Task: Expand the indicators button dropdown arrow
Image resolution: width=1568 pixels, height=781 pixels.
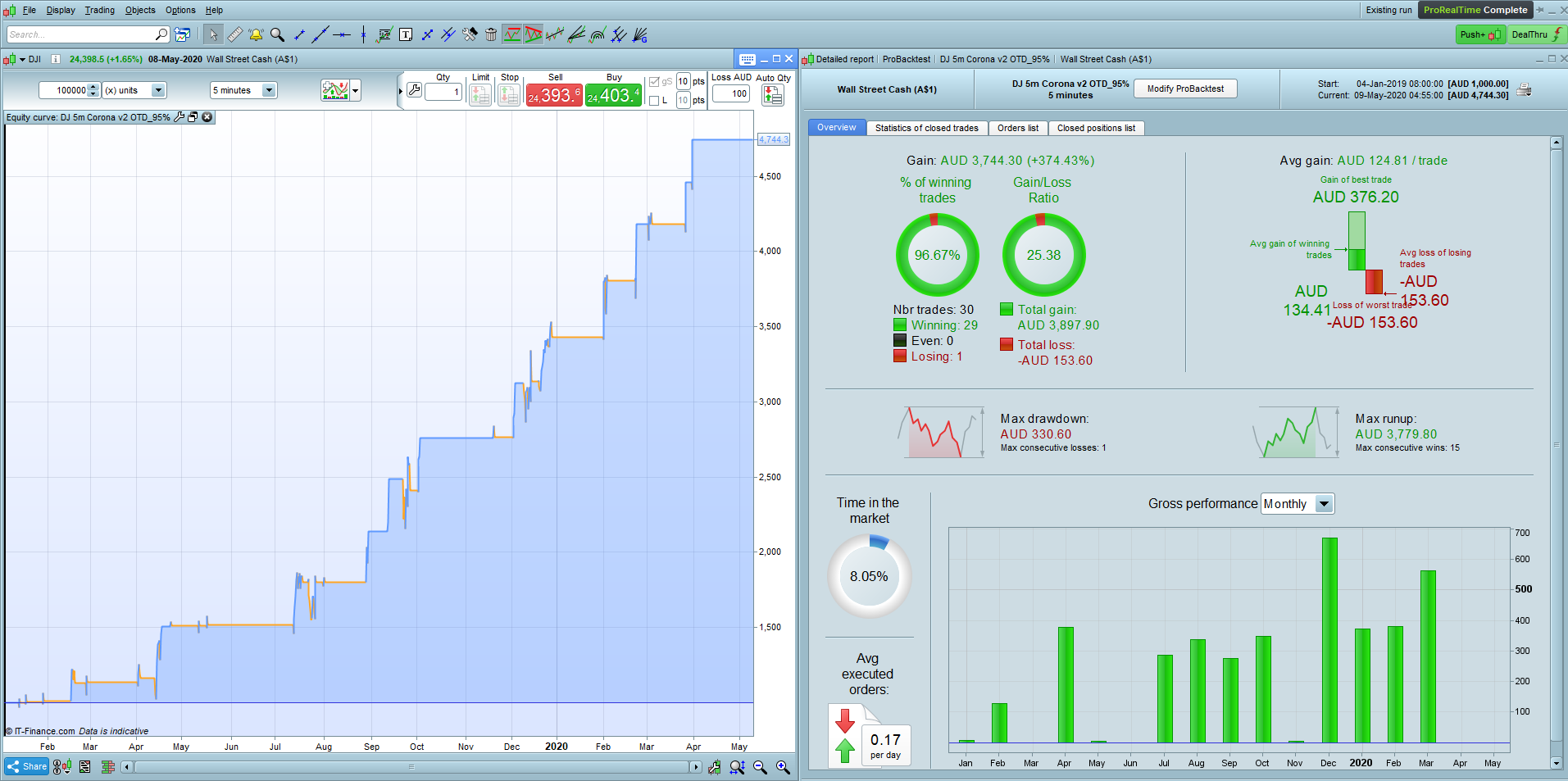Action: (x=355, y=90)
